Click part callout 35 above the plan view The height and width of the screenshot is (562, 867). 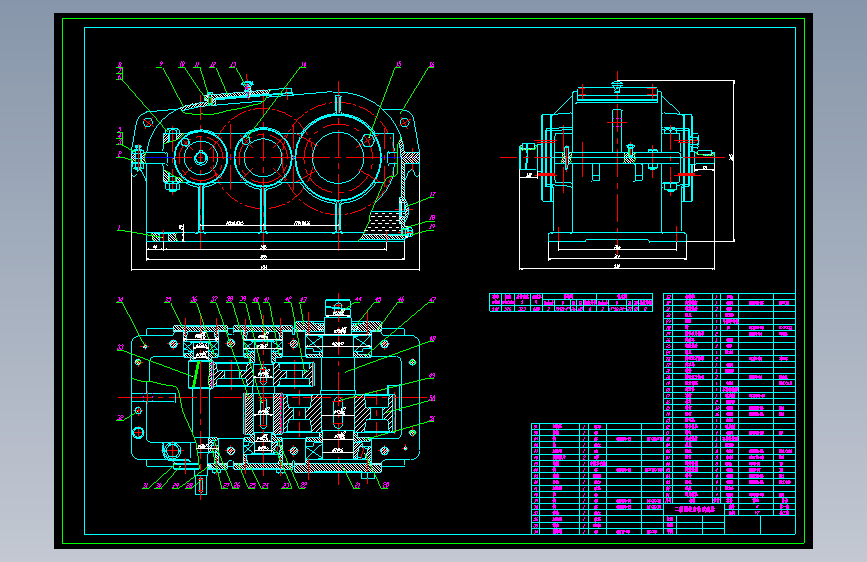(168, 300)
